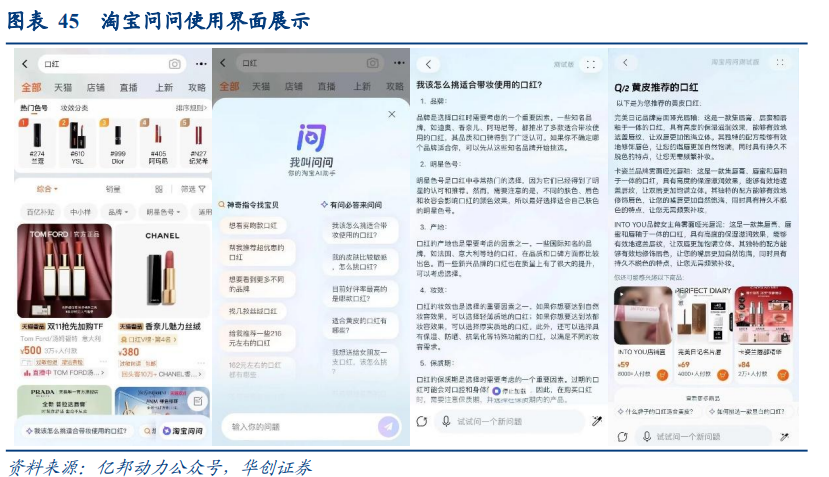
Task: Toggle the 百亿补贴 filter chip
Action: point(41,212)
